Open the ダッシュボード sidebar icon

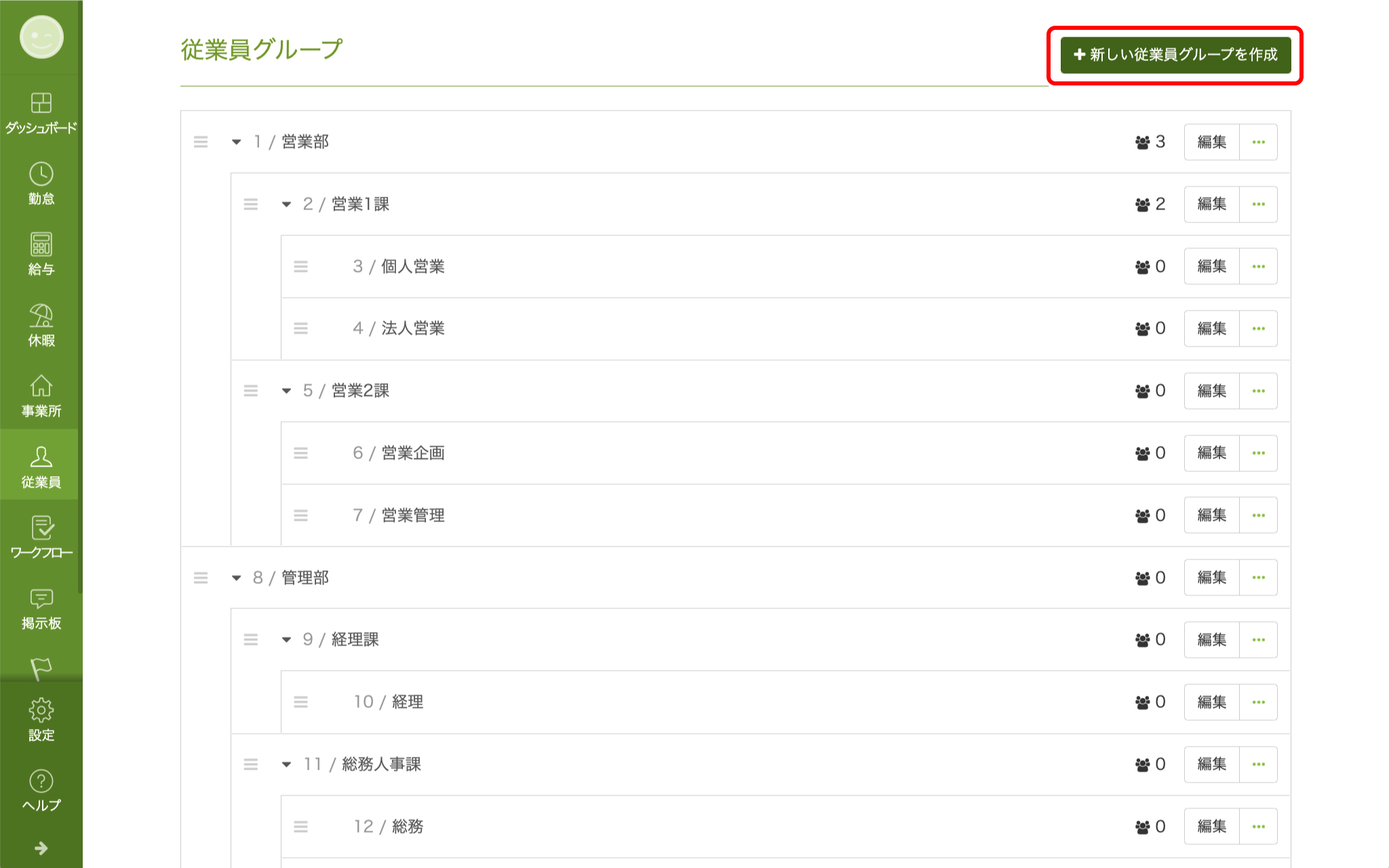[x=41, y=103]
